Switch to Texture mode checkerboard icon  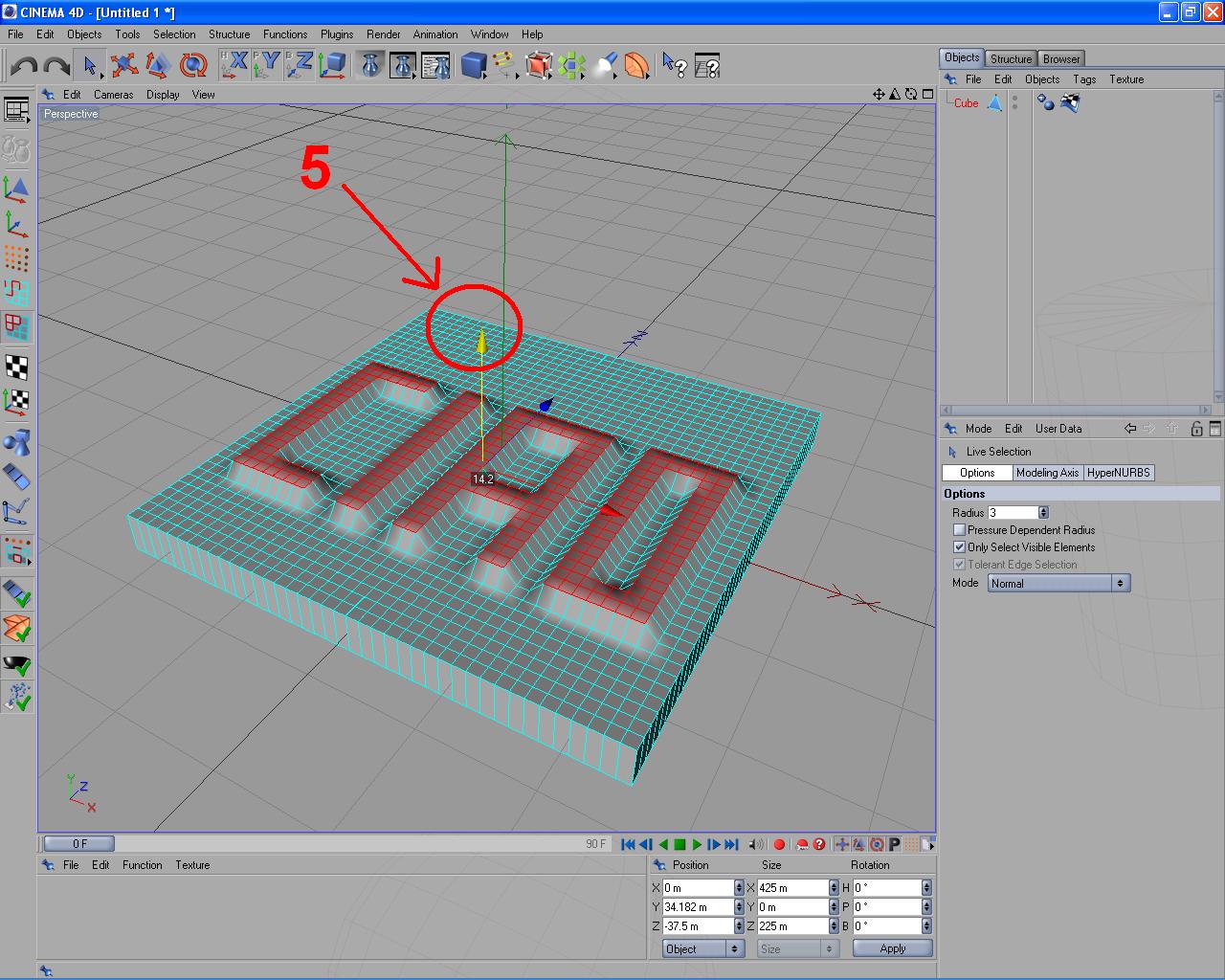(x=16, y=367)
